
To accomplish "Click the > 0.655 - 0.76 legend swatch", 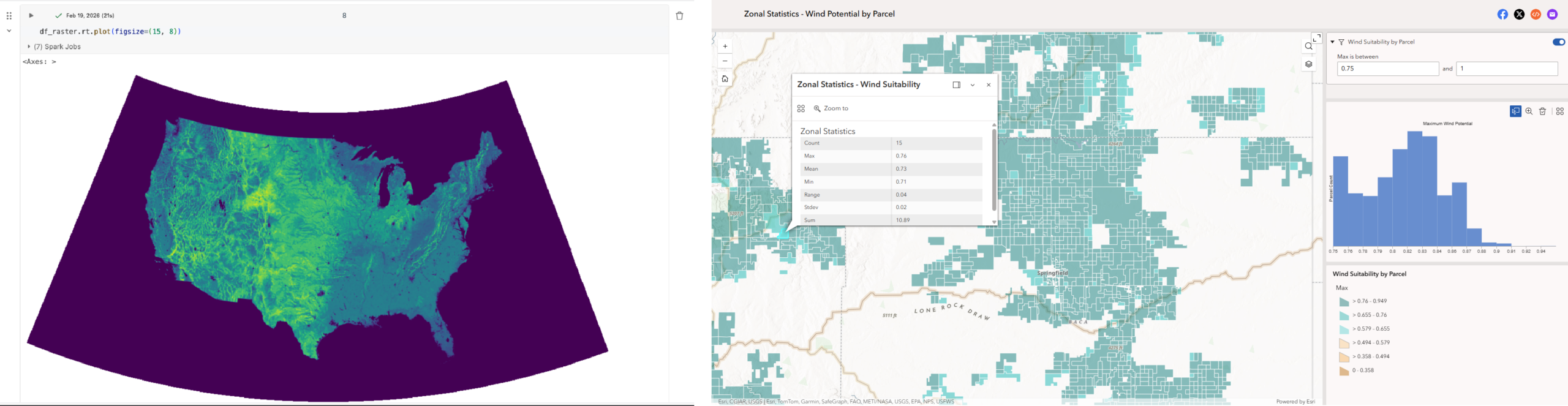I will tap(1344, 315).
